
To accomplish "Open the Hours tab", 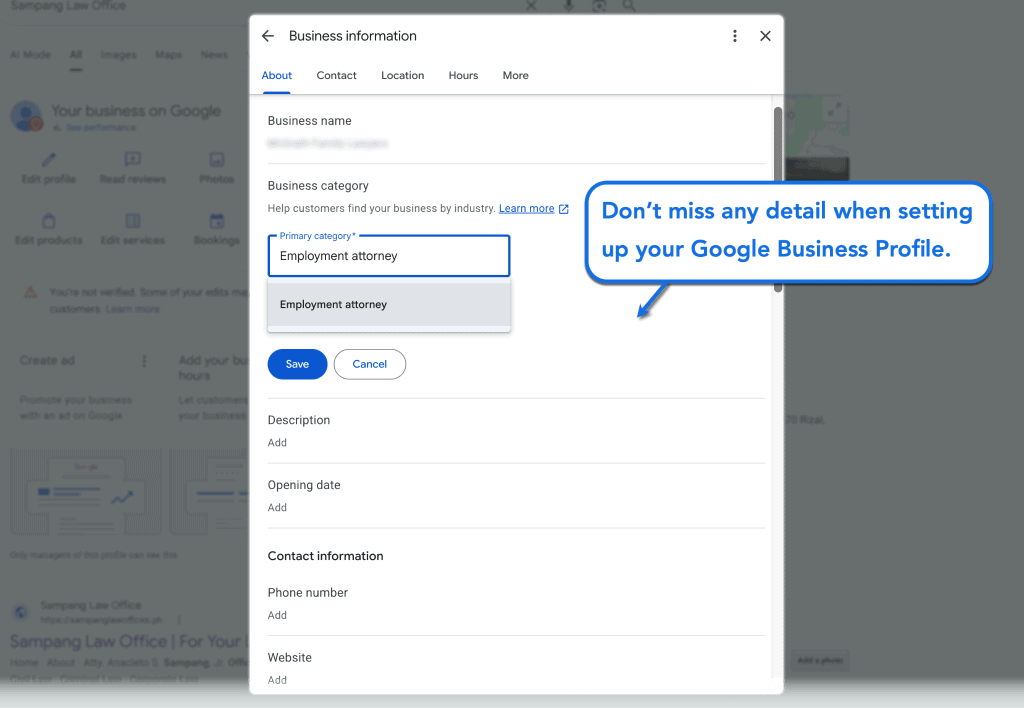I will point(463,76).
